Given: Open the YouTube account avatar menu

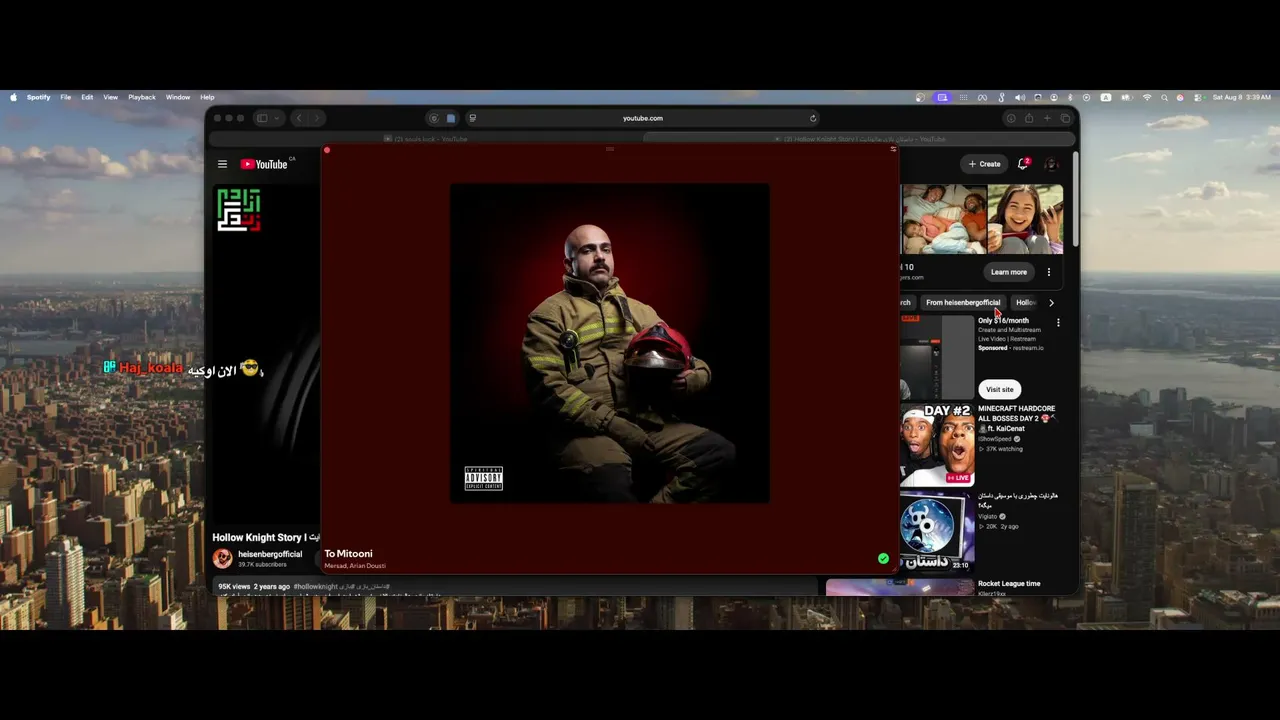Looking at the screenshot, I should coord(1051,164).
